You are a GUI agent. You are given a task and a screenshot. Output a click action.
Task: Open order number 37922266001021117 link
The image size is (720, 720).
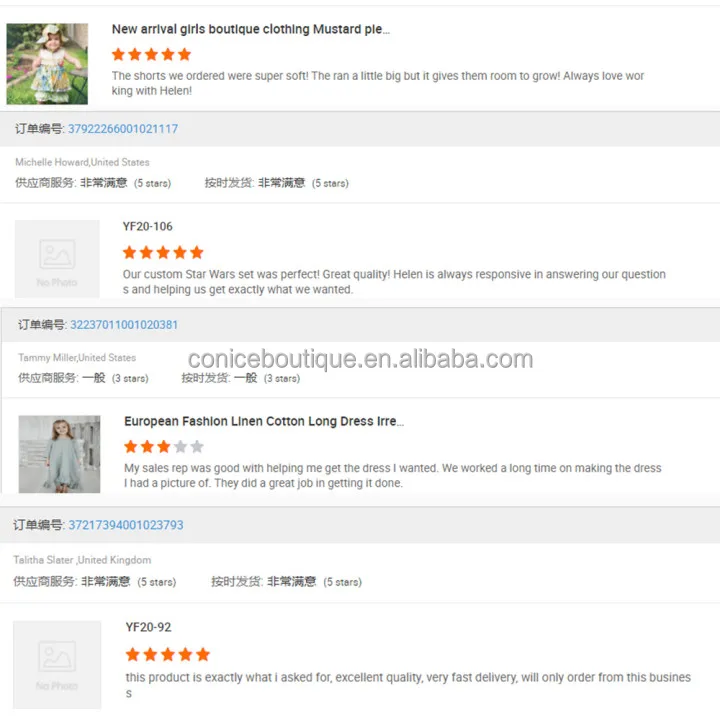123,129
